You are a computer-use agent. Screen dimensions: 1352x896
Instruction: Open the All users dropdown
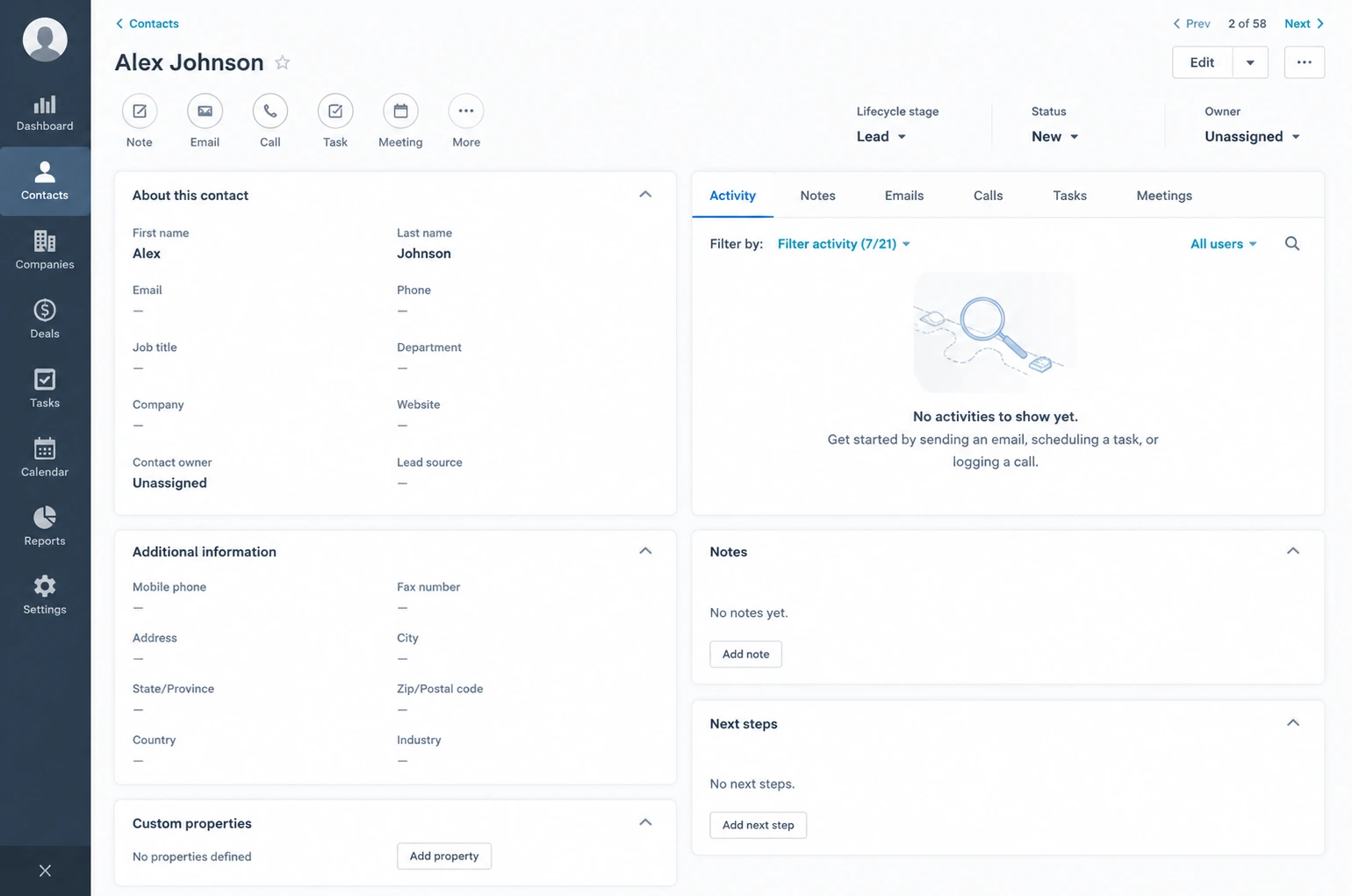pyautogui.click(x=1224, y=244)
